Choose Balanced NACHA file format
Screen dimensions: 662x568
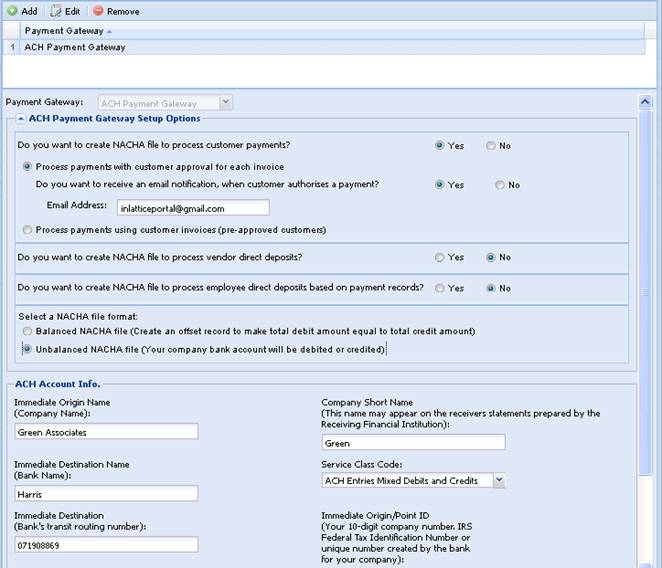pyautogui.click(x=27, y=331)
